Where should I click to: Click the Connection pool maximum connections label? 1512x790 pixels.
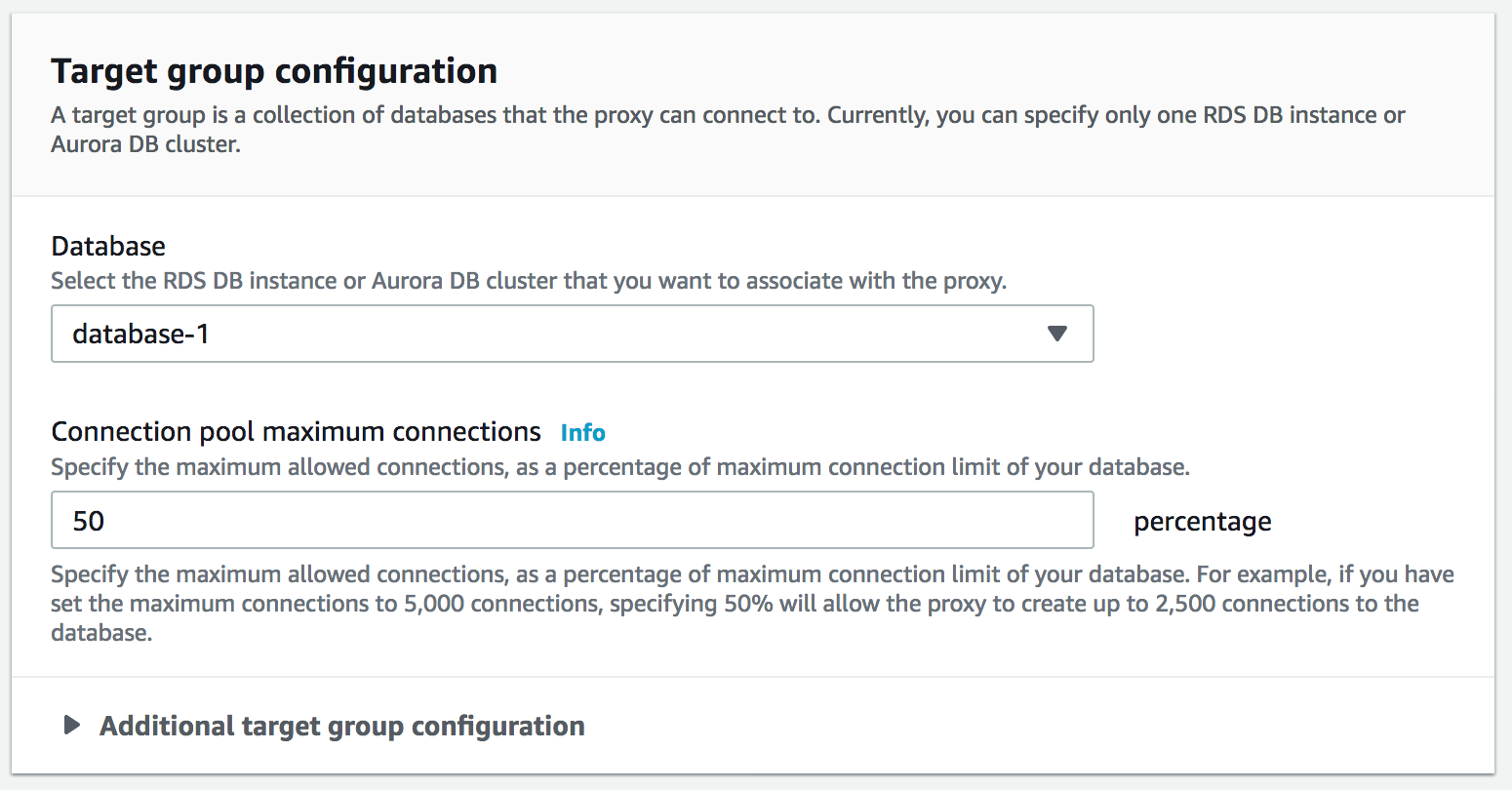pos(296,432)
